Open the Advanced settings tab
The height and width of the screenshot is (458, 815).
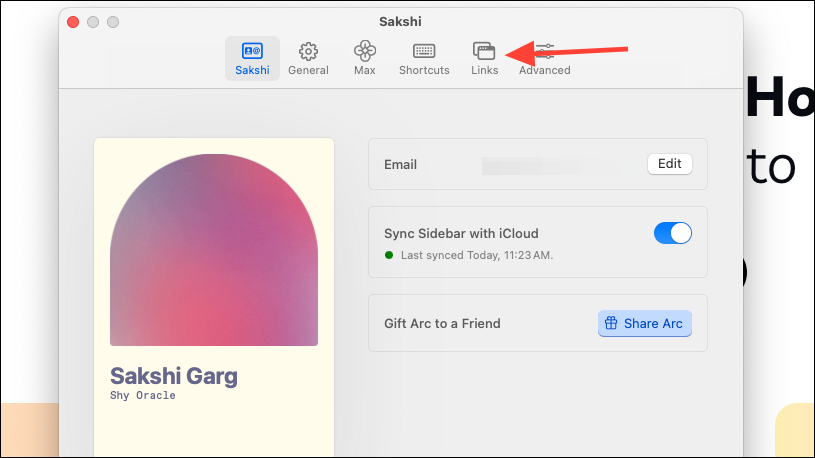(x=544, y=58)
